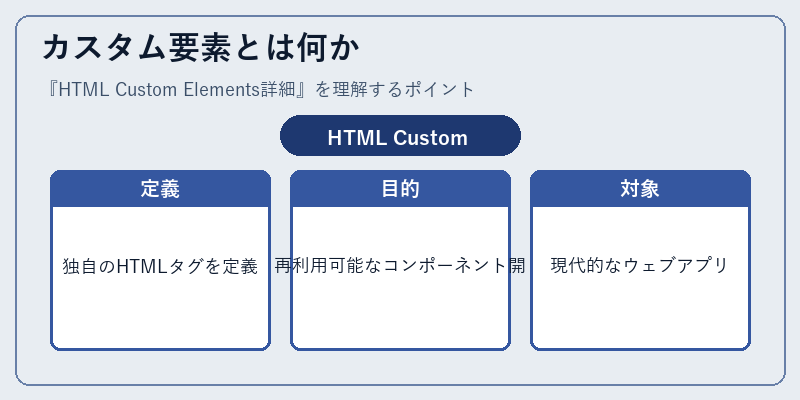Select the text 独自のHTMLタグを定義

tap(160, 266)
